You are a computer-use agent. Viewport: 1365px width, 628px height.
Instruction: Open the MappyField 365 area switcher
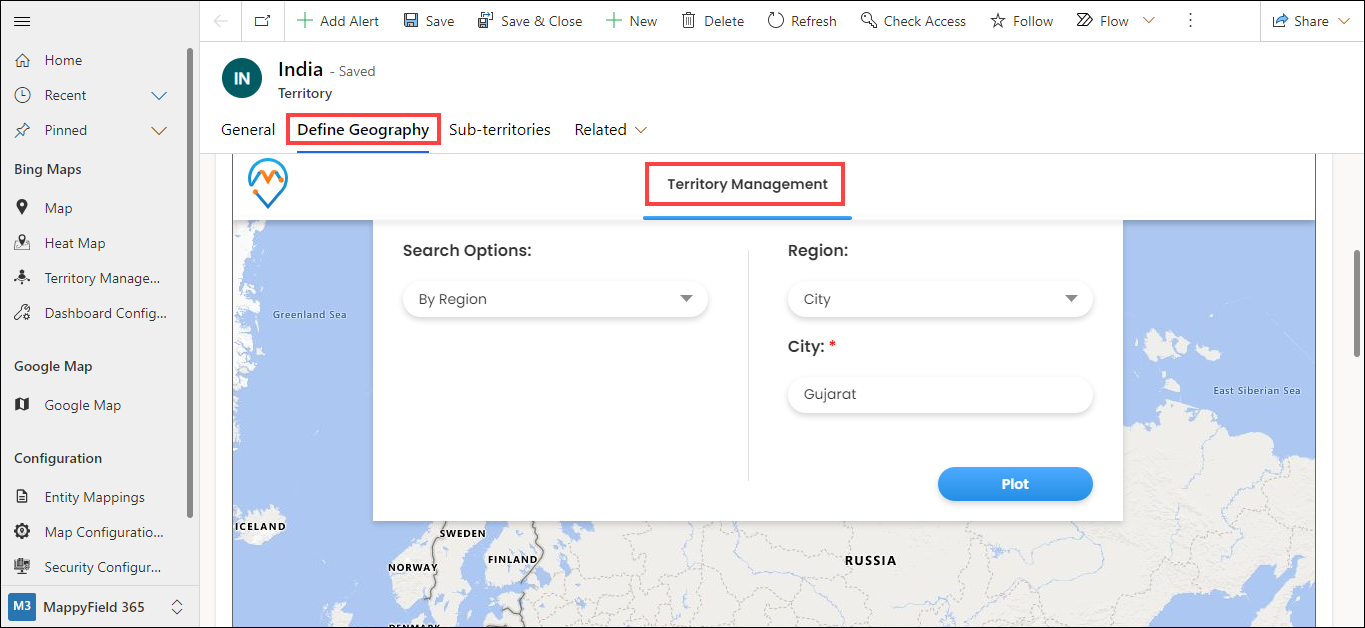(x=100, y=606)
